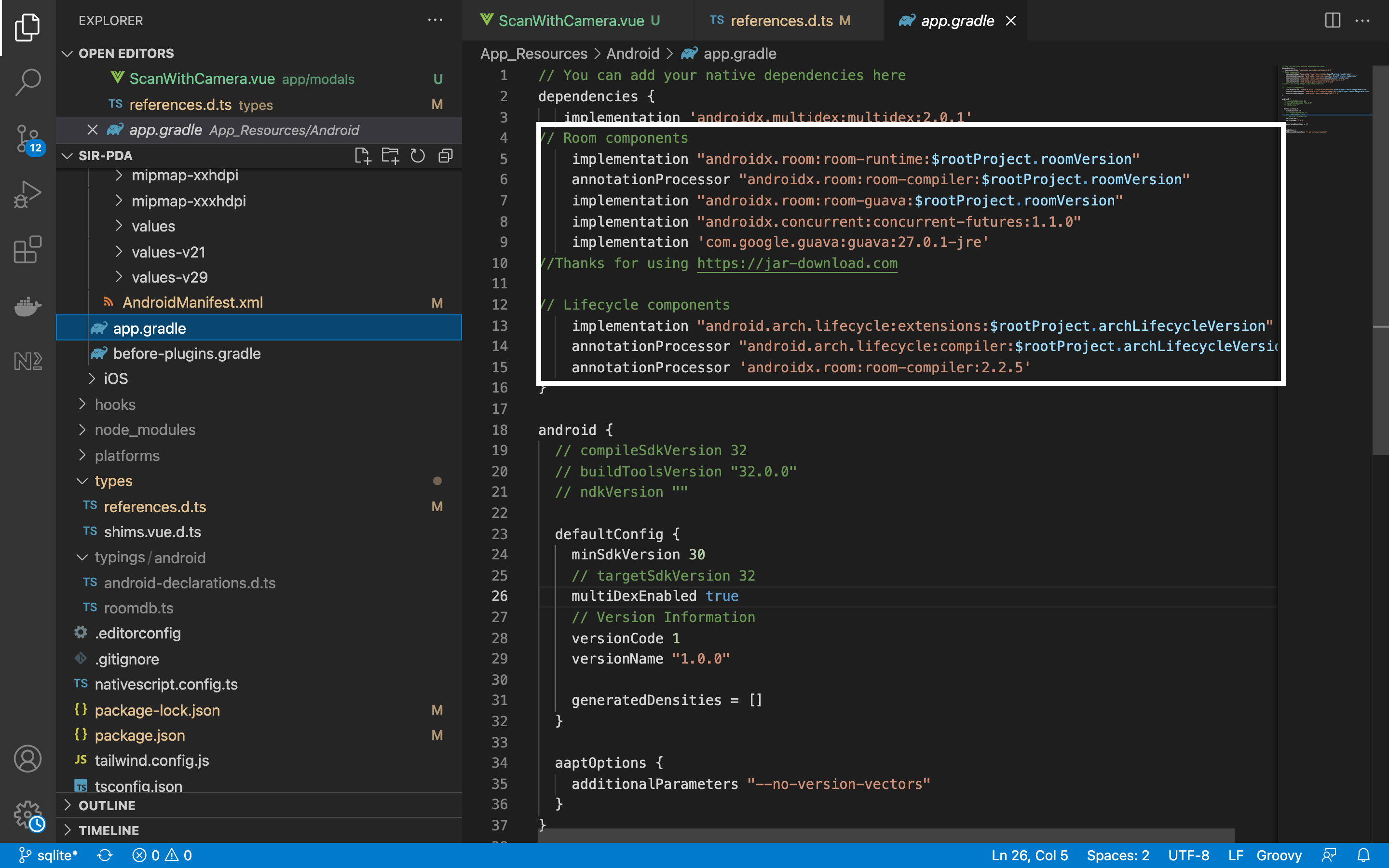1389x868 pixels.
Task: Click Groovy language mode in the status bar
Action: 1279,855
